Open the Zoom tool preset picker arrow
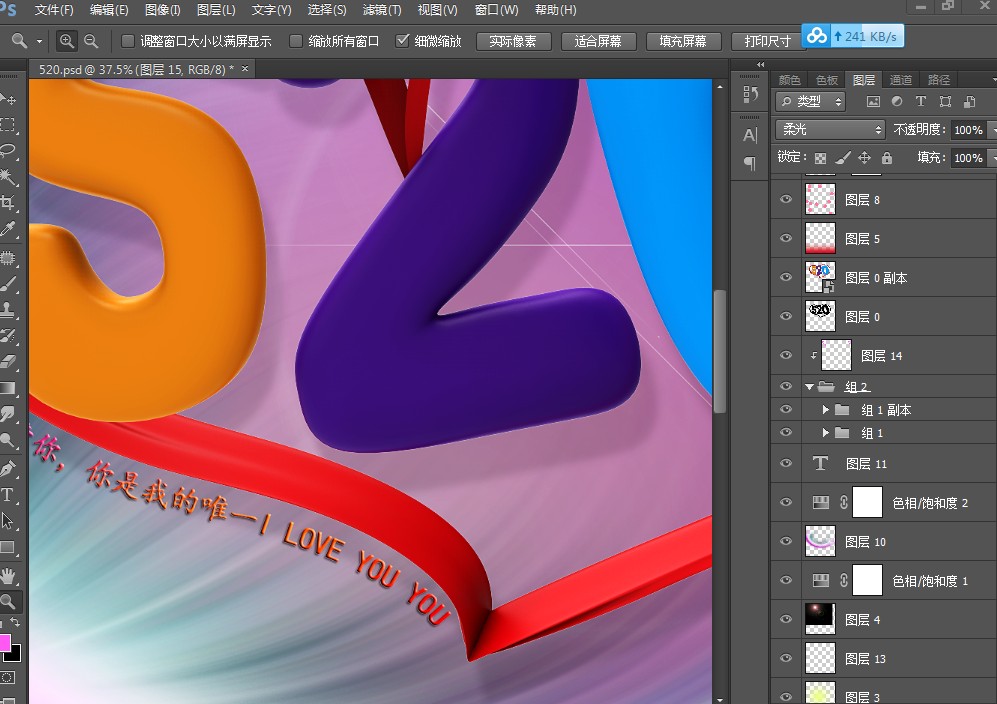 click(39, 41)
